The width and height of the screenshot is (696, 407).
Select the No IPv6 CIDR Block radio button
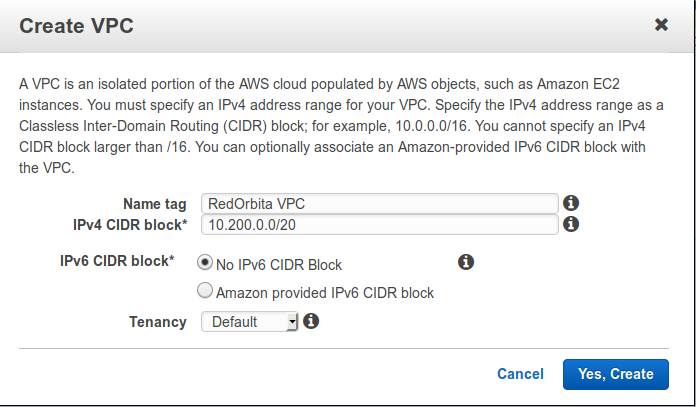tap(206, 263)
